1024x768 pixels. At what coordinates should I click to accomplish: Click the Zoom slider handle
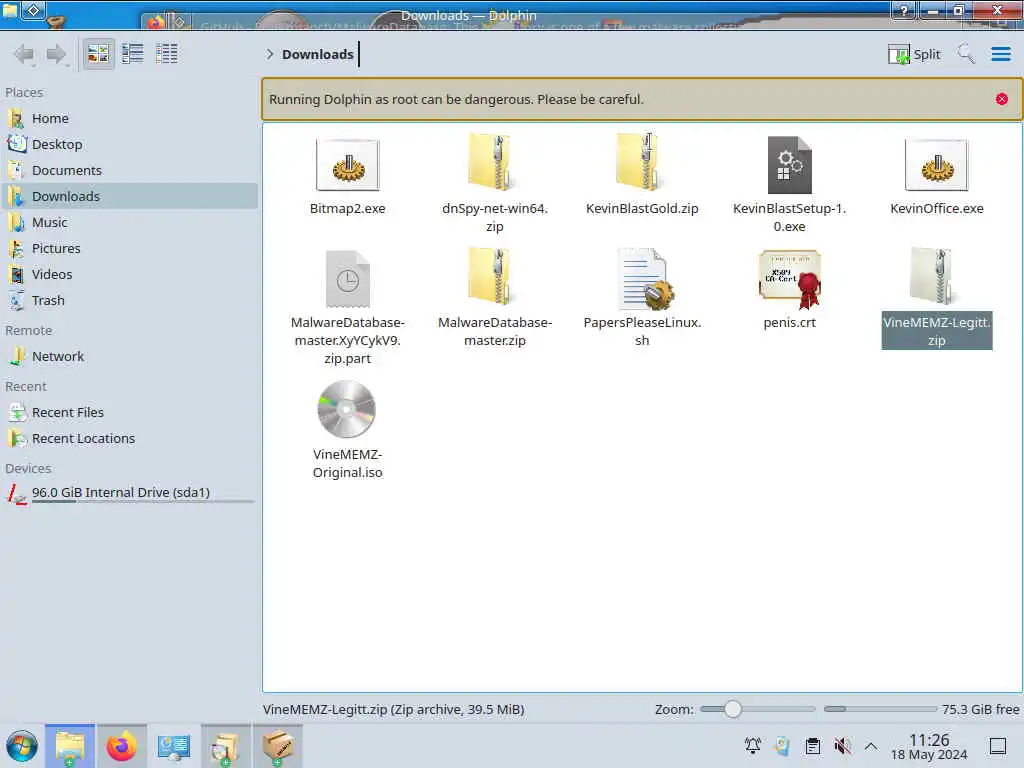[x=733, y=709]
